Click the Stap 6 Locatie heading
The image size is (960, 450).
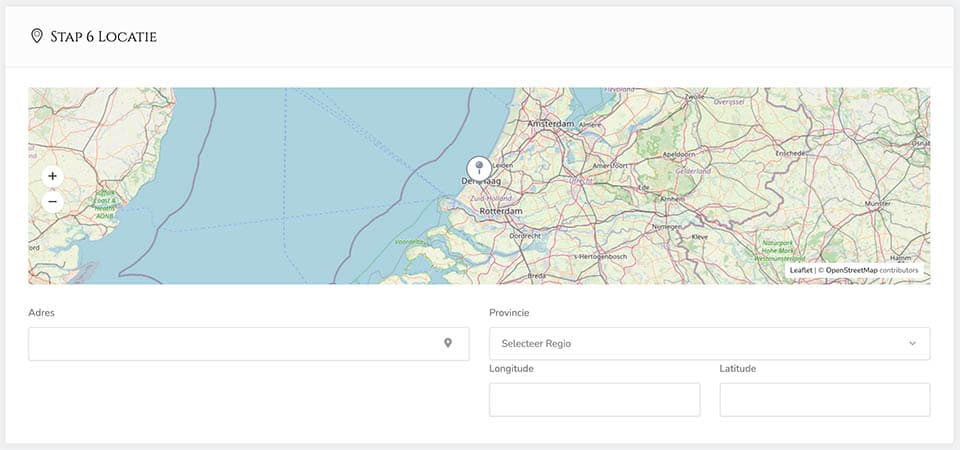(103, 37)
